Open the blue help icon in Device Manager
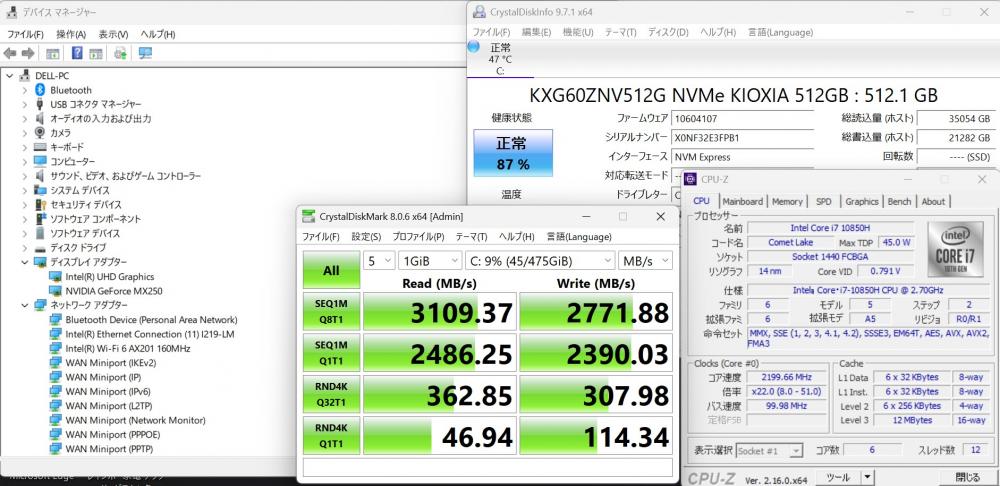The height and width of the screenshot is (486, 1000). click(77, 54)
